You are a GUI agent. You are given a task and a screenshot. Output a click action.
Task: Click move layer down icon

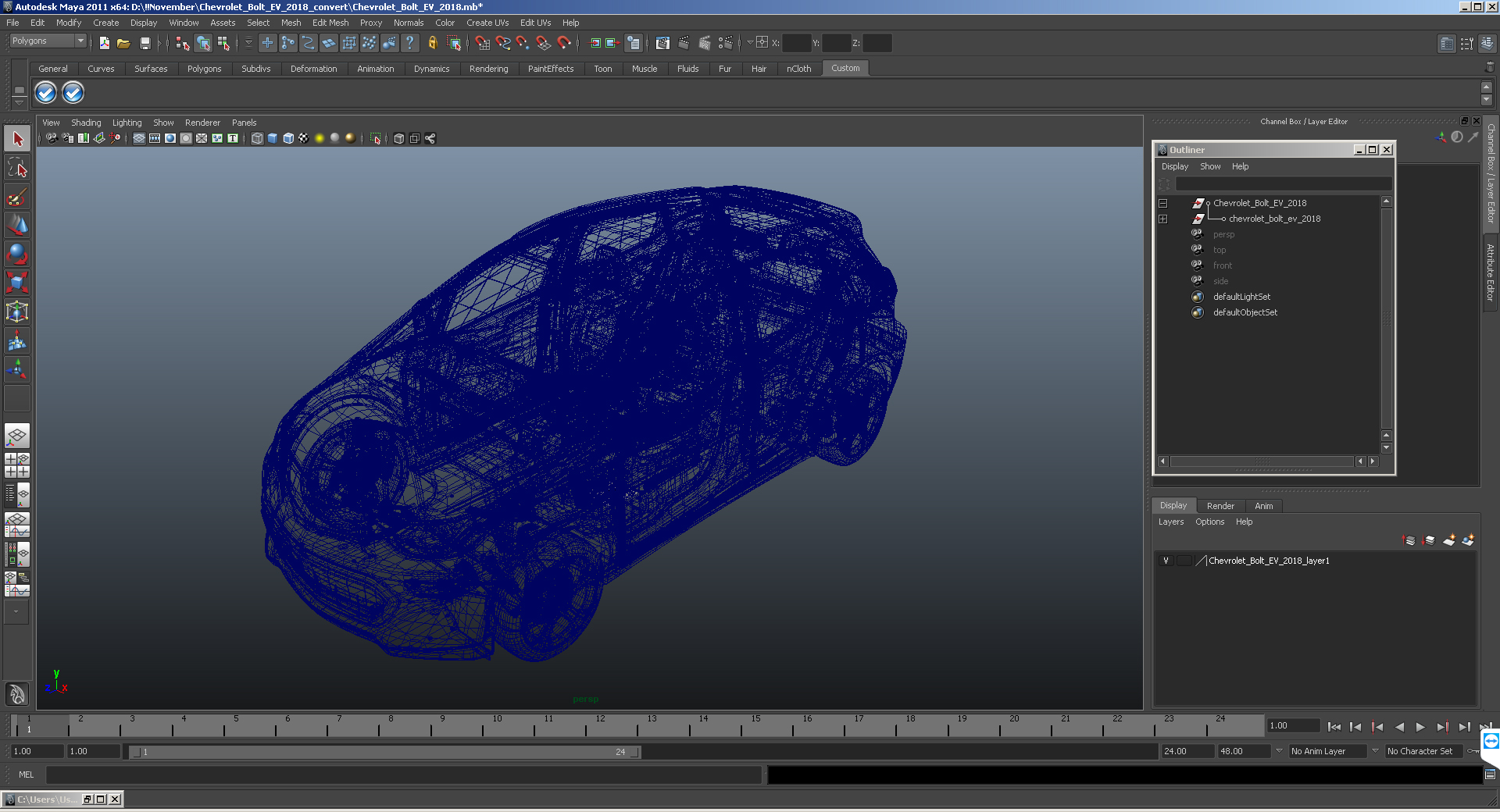(x=1429, y=540)
